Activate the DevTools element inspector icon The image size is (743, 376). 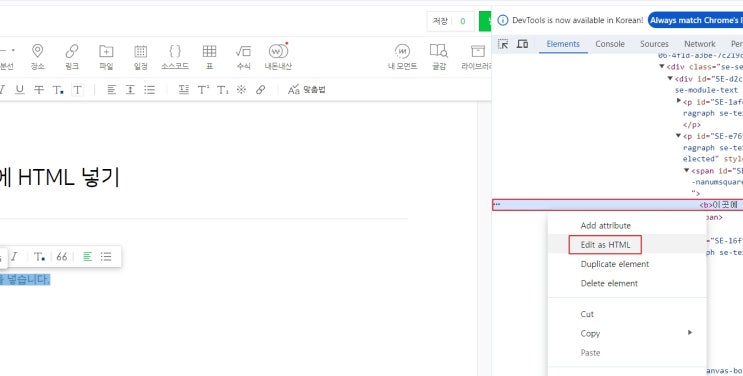coord(503,44)
